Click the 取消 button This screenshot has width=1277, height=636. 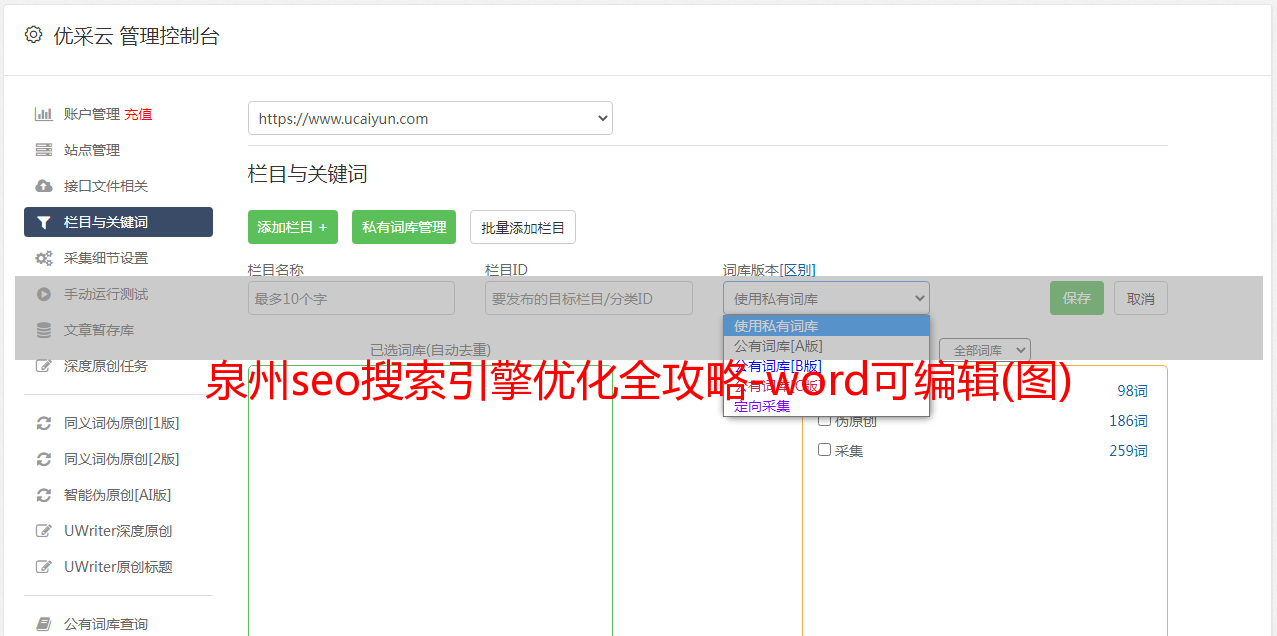click(1141, 298)
